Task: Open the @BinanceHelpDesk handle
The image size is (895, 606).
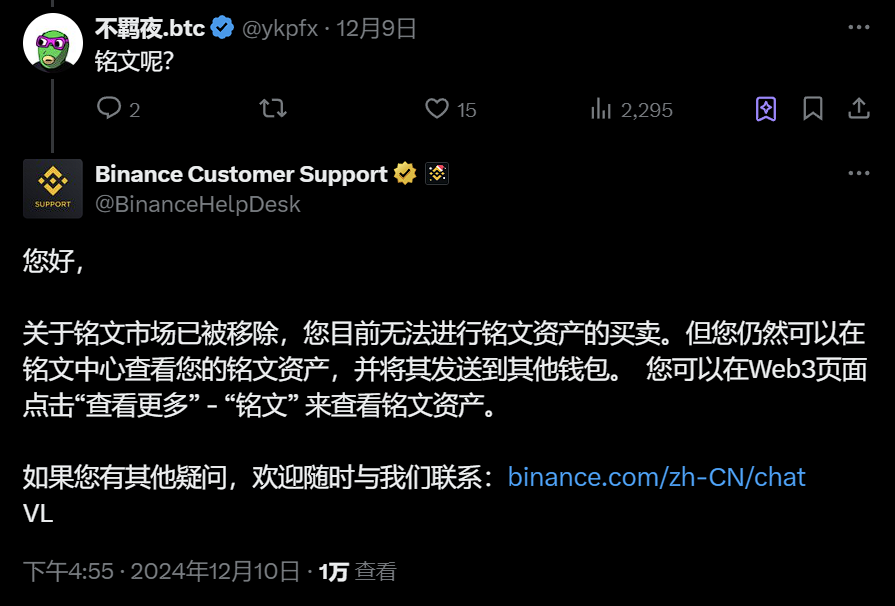Action: (197, 204)
